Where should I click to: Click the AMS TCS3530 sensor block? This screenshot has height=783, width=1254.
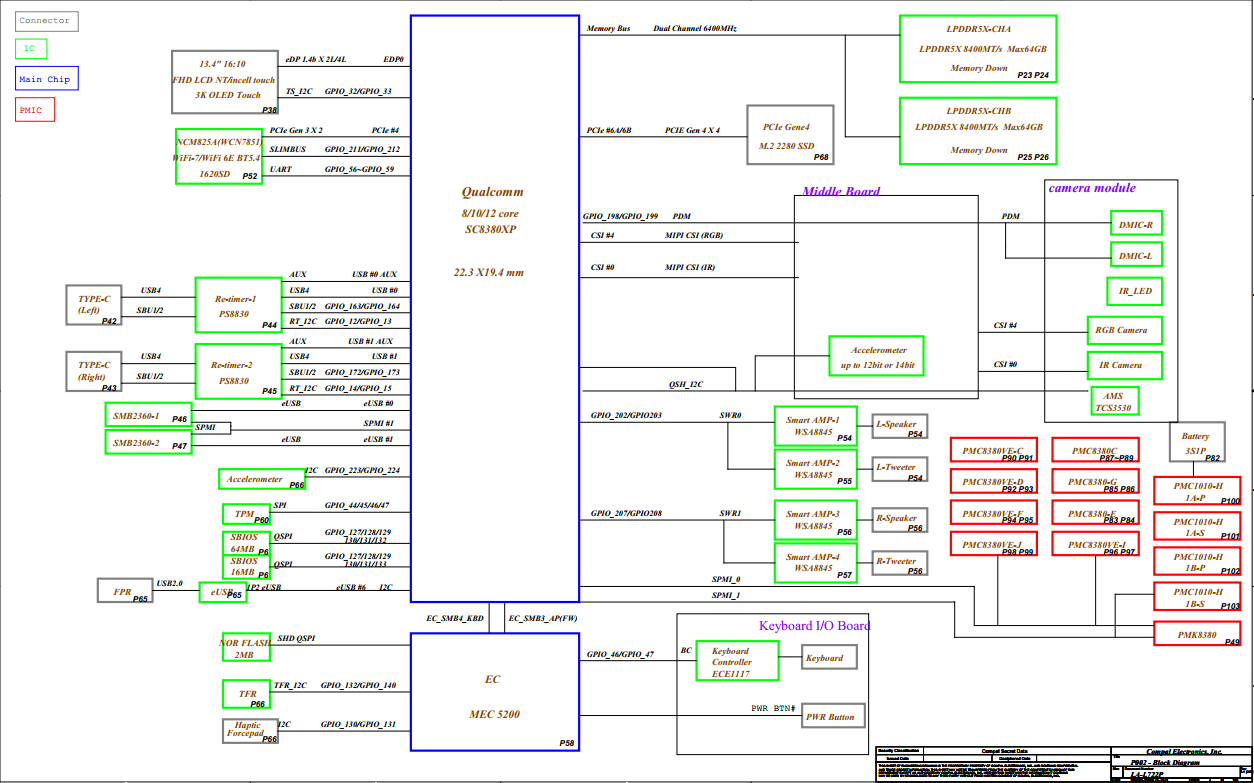(x=1113, y=401)
